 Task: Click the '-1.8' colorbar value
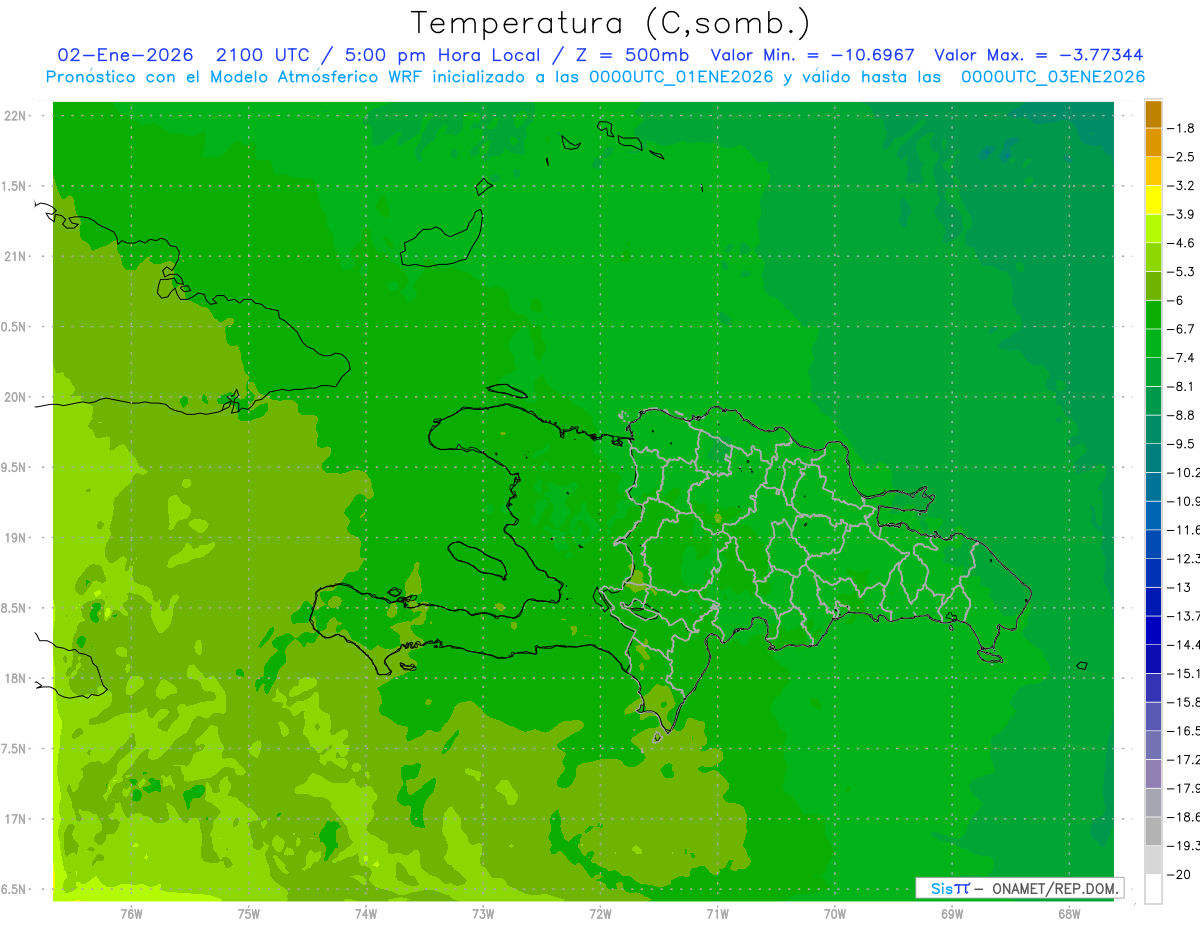(x=1181, y=128)
